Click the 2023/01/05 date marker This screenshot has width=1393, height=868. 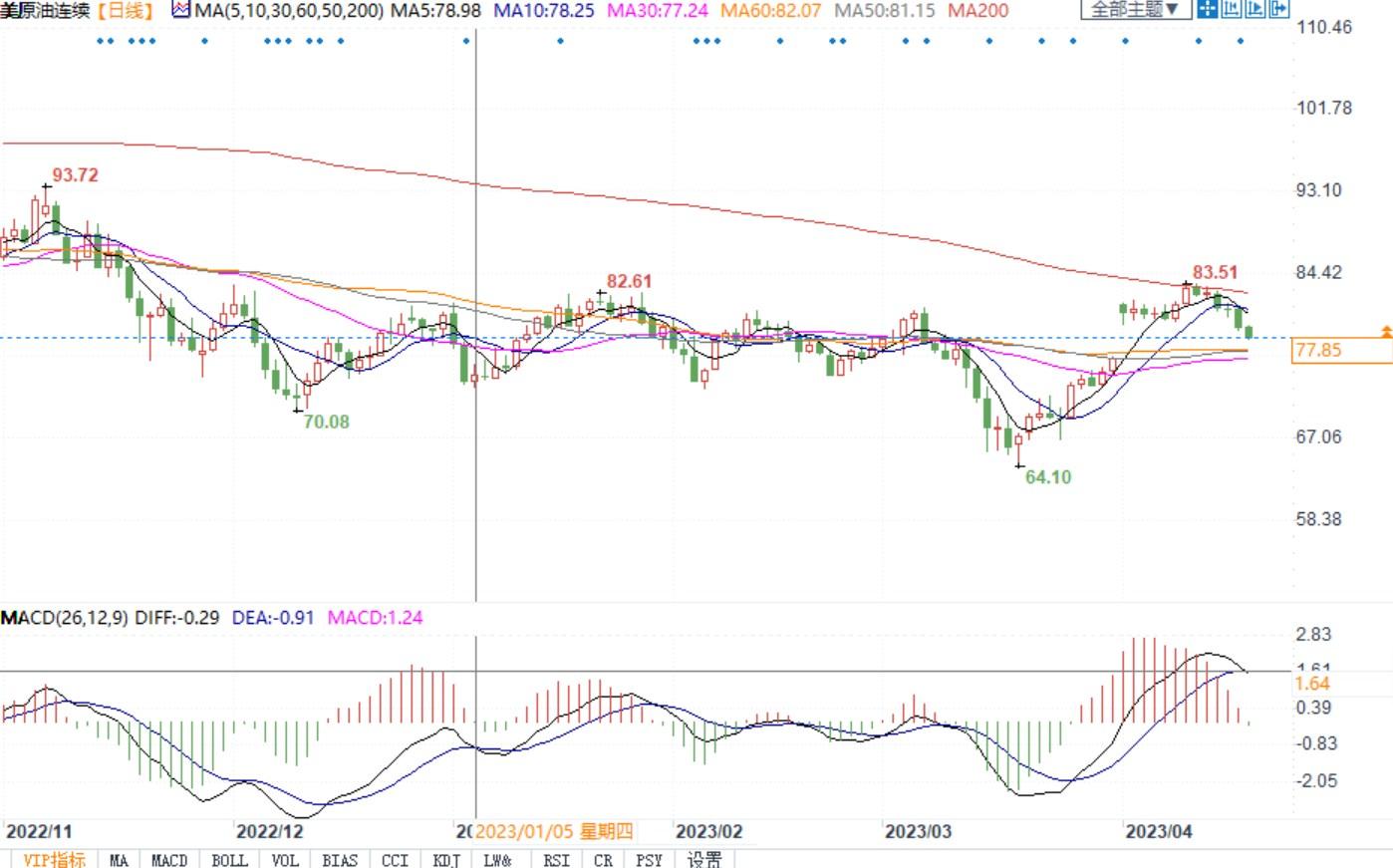click(553, 831)
